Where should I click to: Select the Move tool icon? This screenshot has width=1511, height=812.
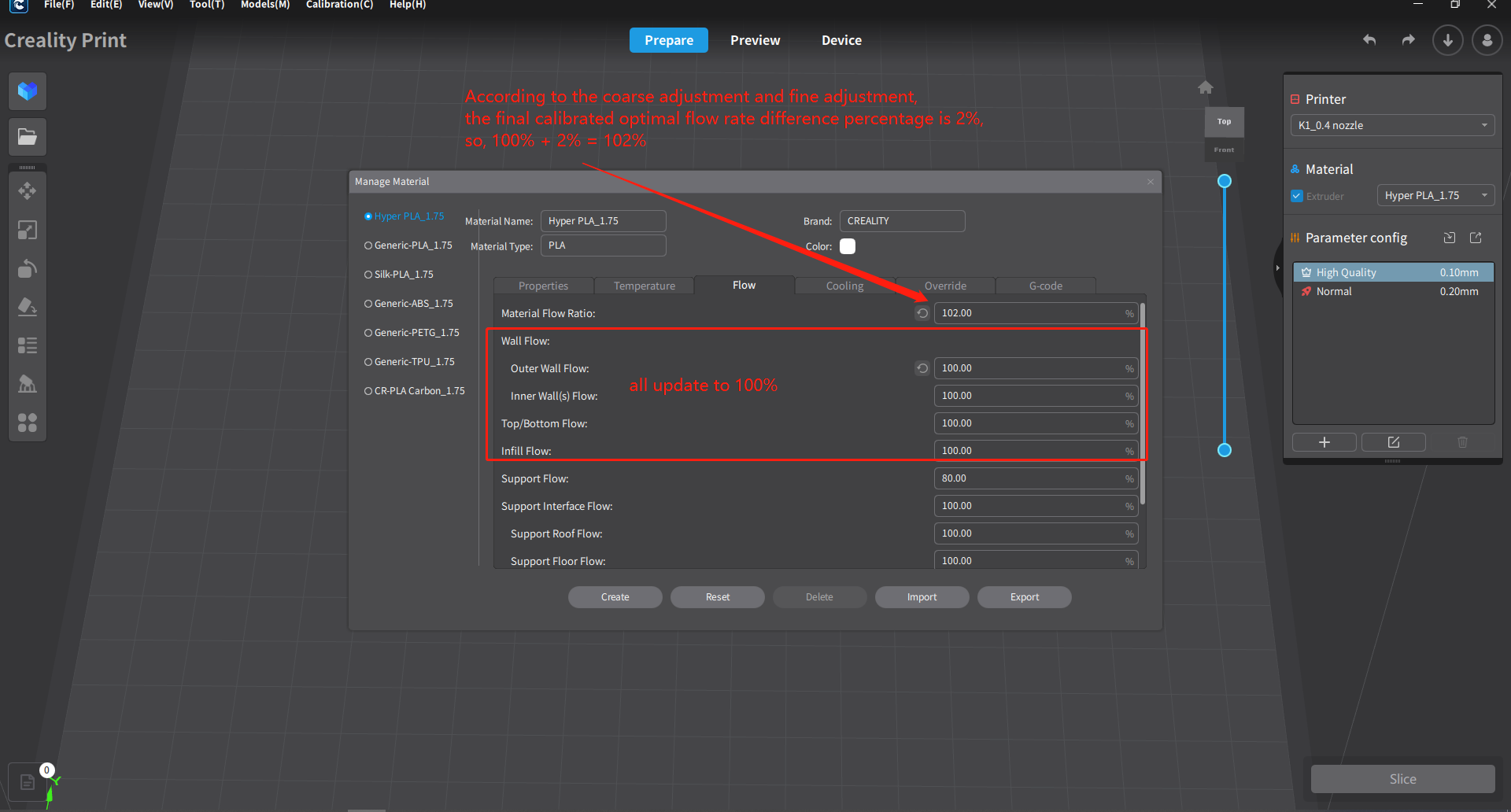(x=28, y=191)
